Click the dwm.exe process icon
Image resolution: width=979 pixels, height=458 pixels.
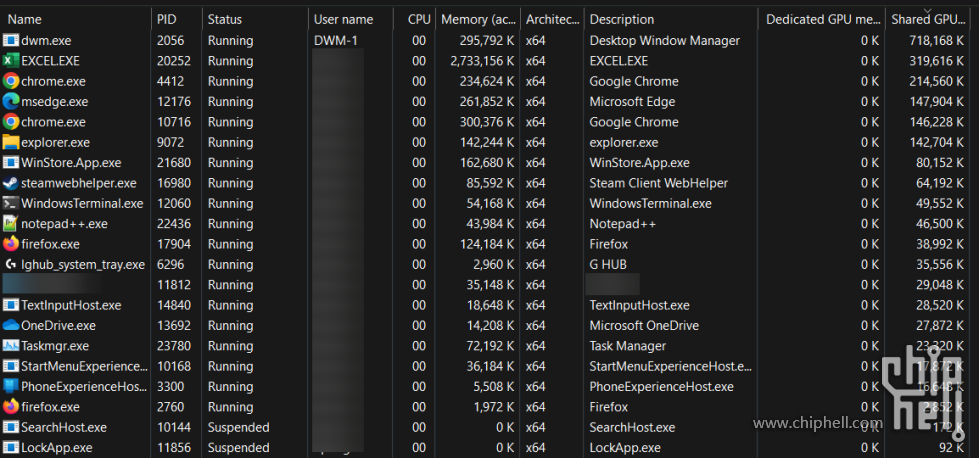pos(11,41)
